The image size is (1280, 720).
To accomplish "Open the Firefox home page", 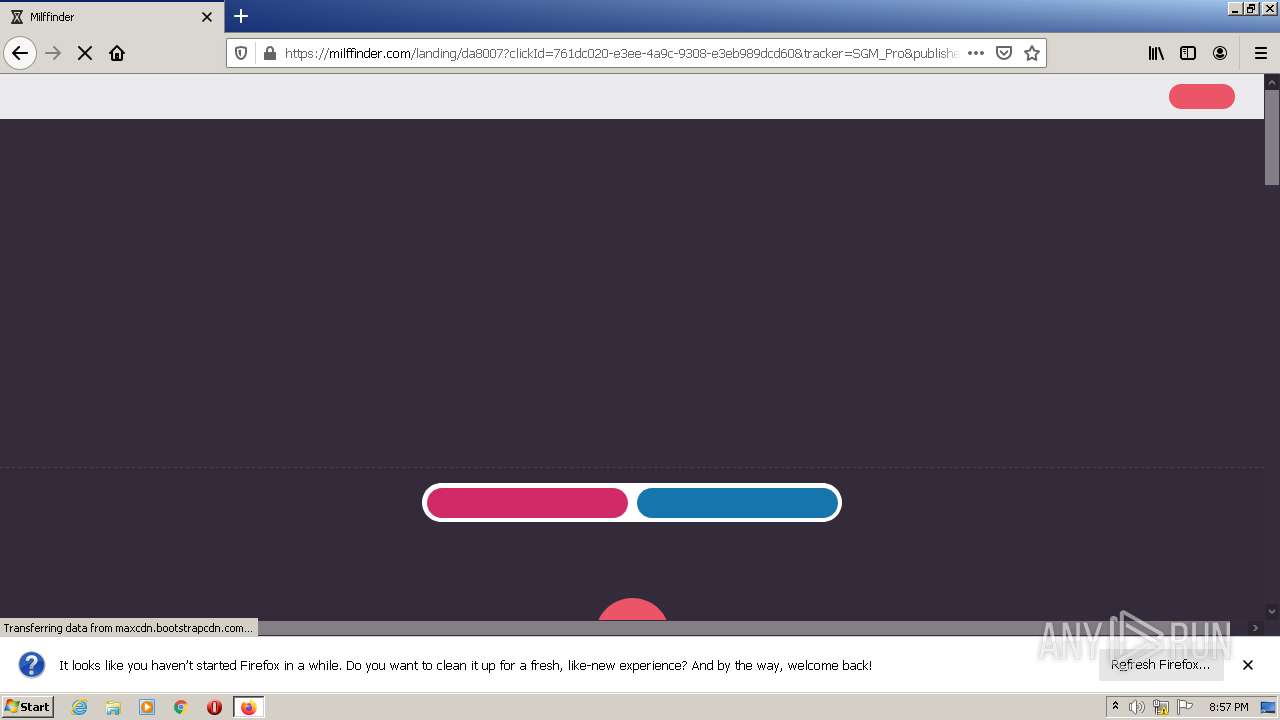I will [117, 53].
